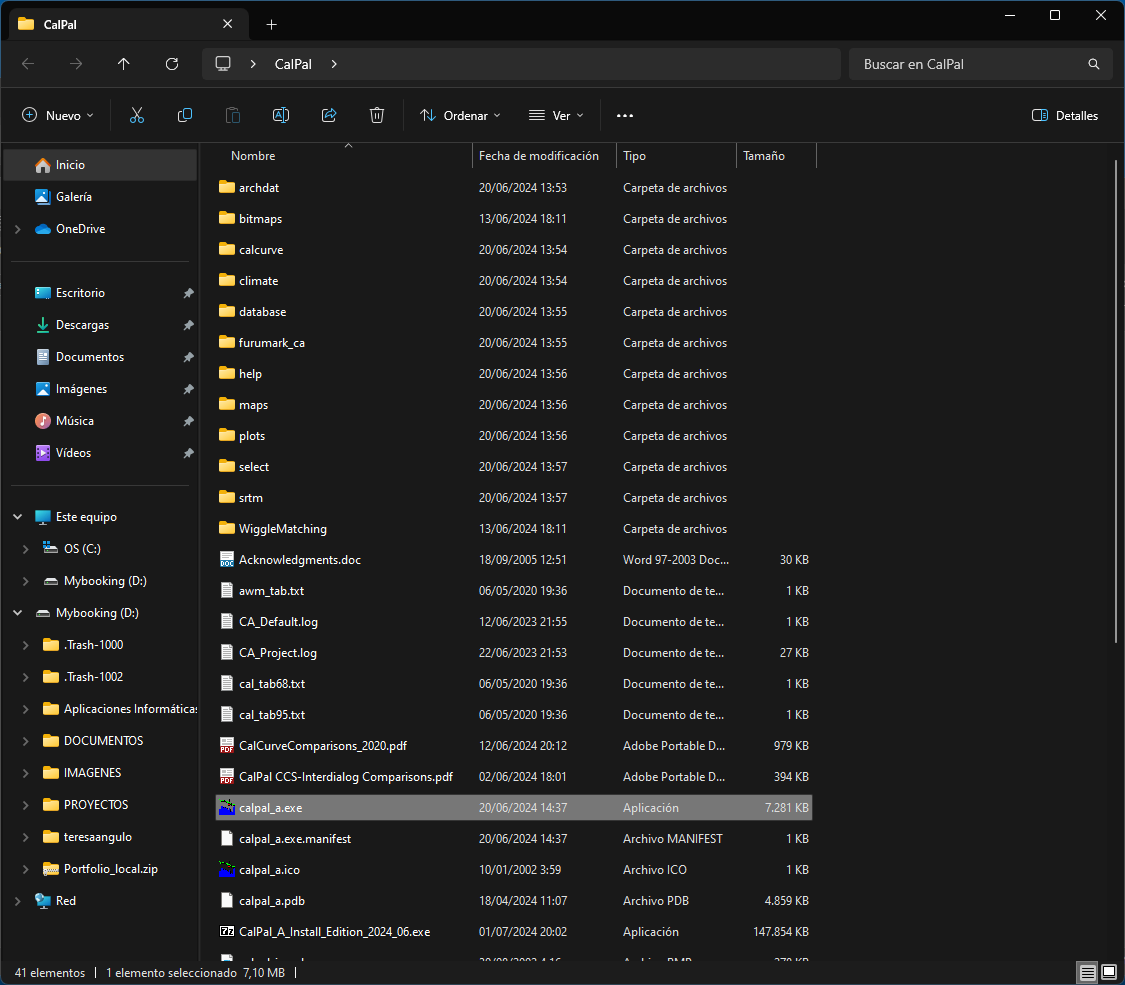
Task: Click the Buscar en CalPal search field
Action: pyautogui.click(x=970, y=64)
